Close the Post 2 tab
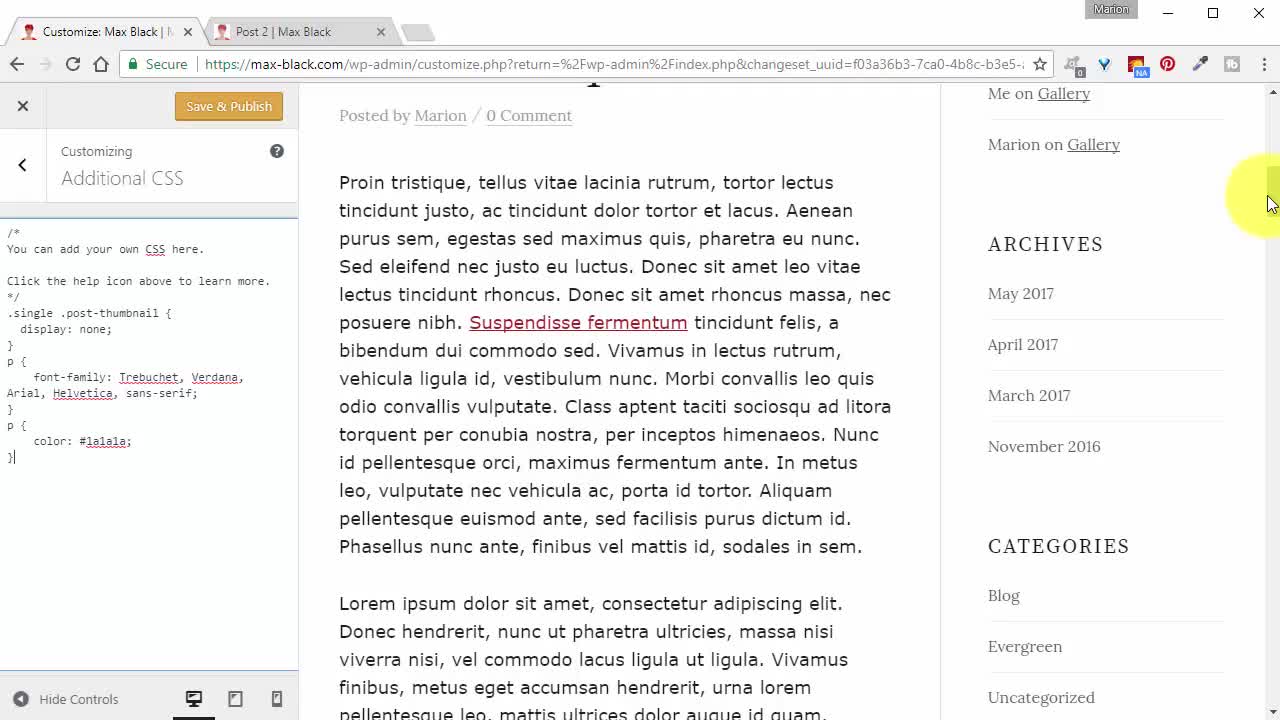Screen dimensions: 1280x720 pyautogui.click(x=380, y=32)
